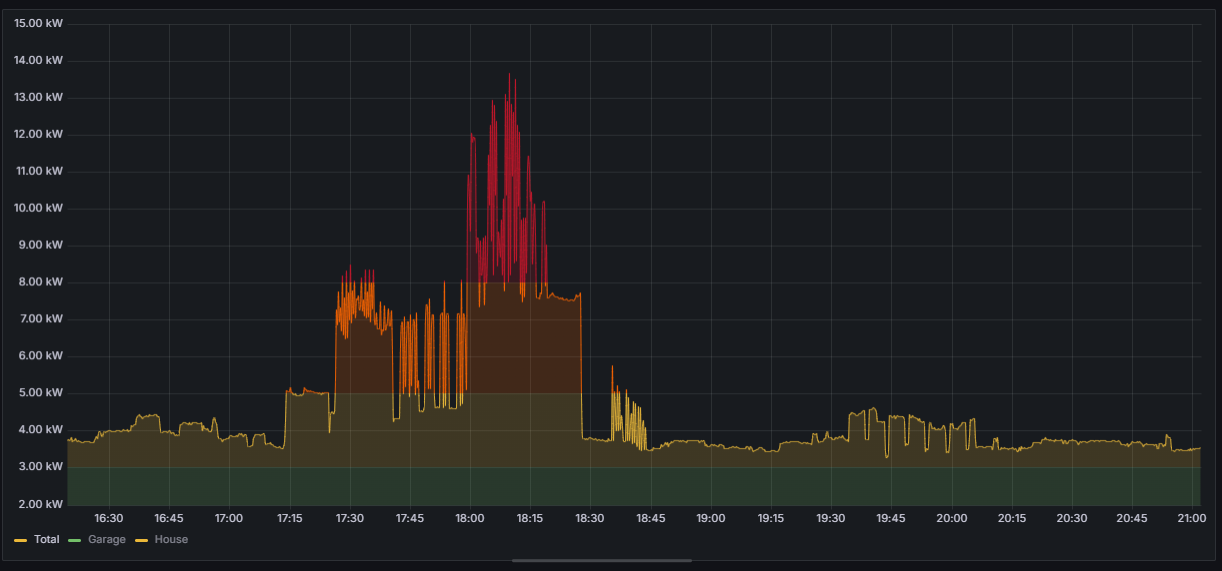
Task: Click the "10.00 kW" y-axis label
Action: click(38, 208)
